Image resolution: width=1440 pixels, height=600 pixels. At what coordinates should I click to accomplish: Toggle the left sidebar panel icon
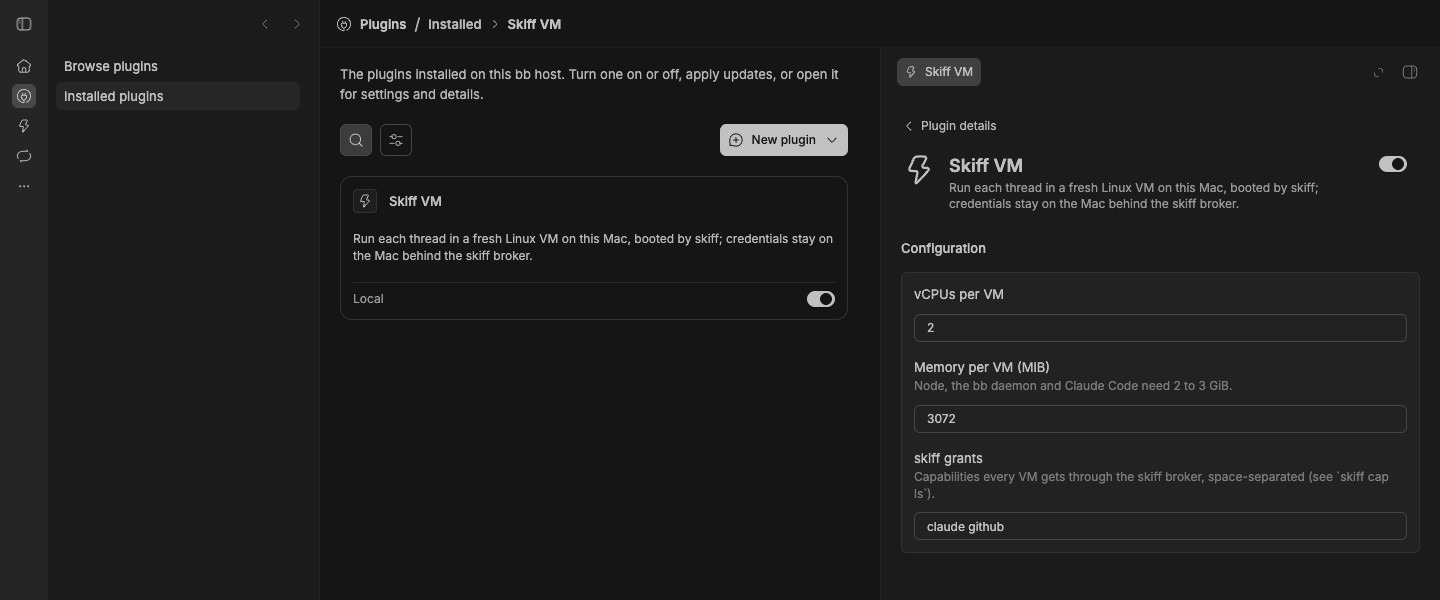coord(24,24)
